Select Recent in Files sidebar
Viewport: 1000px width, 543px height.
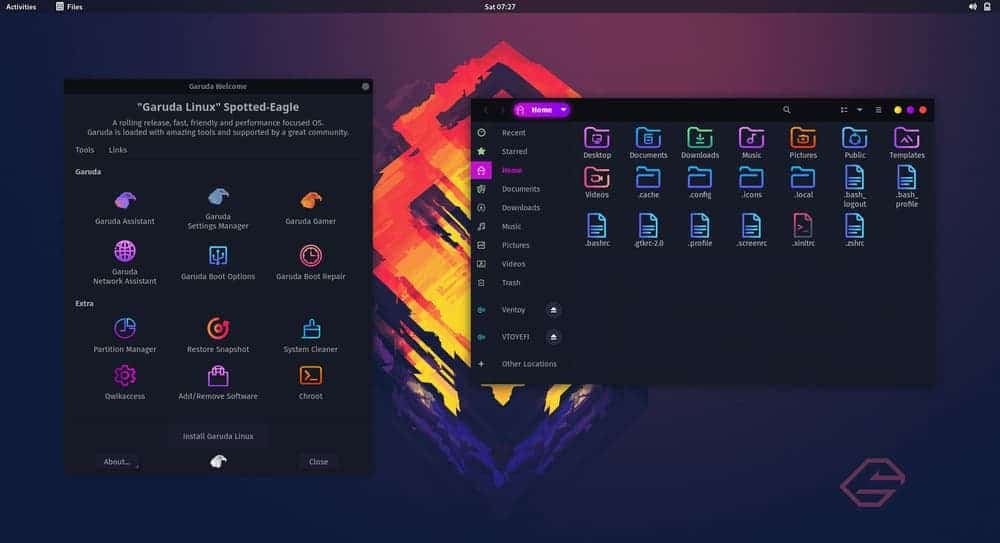pos(520,133)
